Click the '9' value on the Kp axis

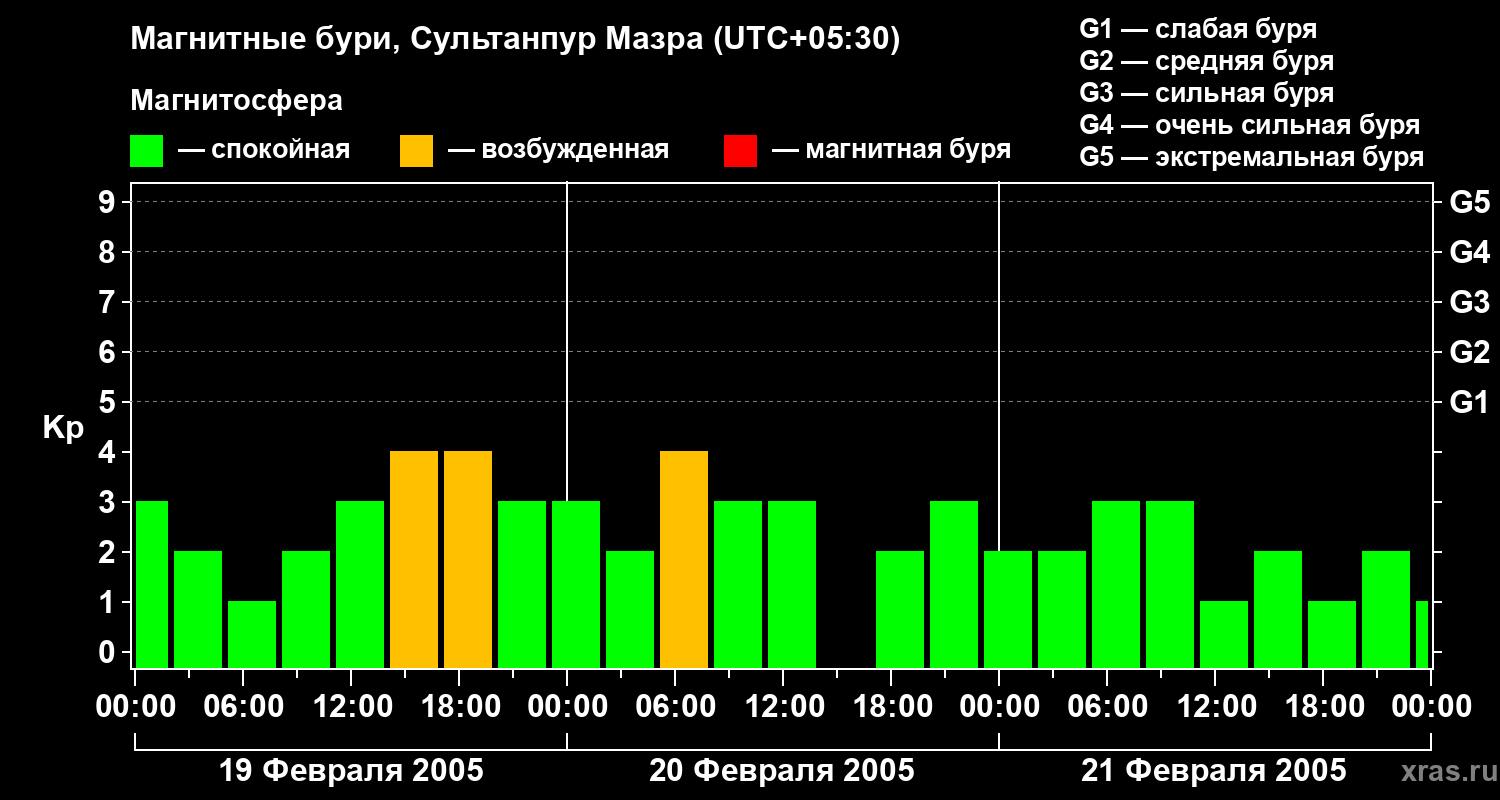109,202
